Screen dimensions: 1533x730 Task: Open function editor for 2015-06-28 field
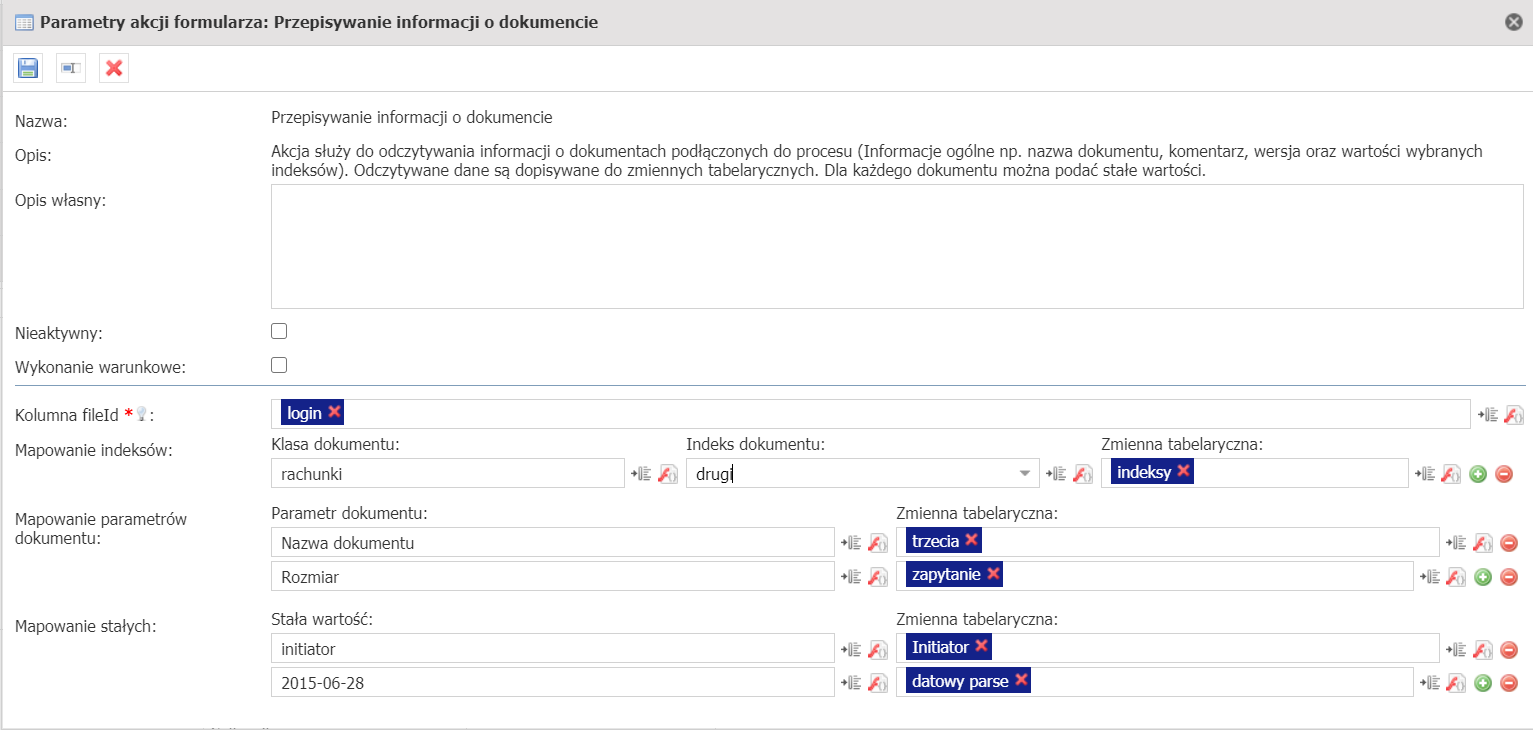point(877,683)
